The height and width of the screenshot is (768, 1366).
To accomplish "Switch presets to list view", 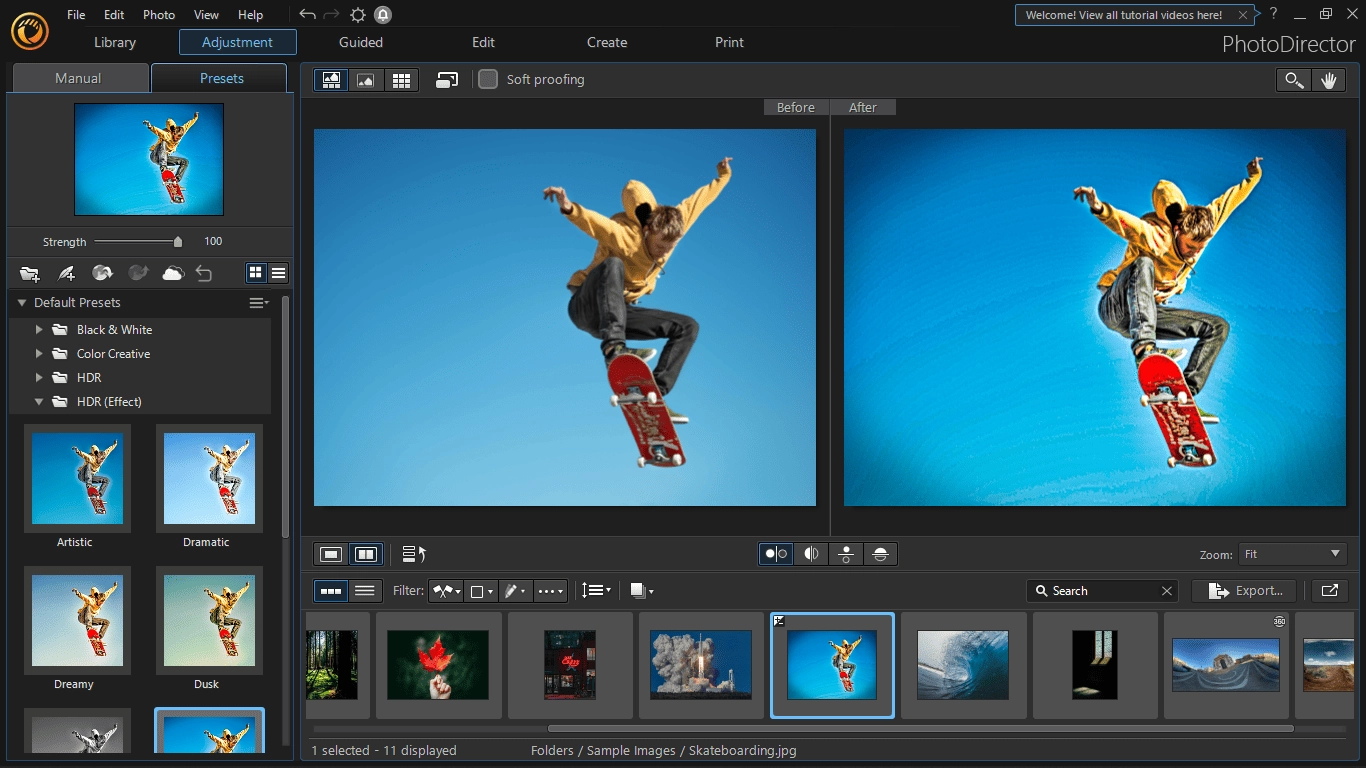I will (x=279, y=273).
